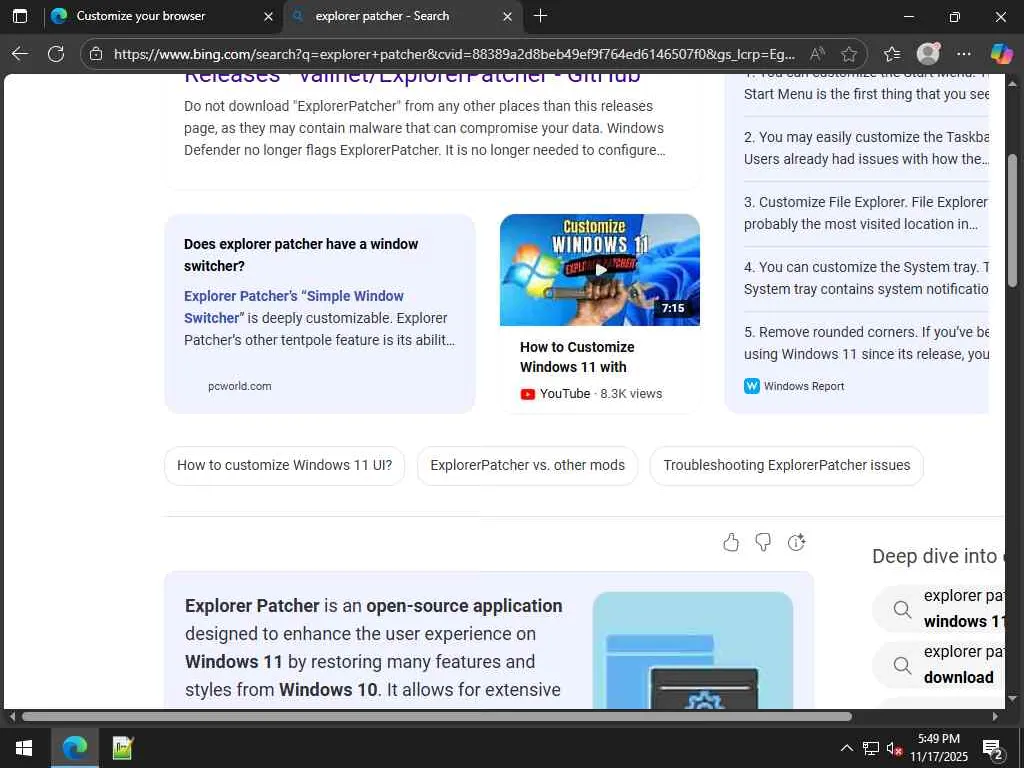Viewport: 1024px width, 768px height.
Task: Open the muted volume tray icon
Action: coord(894,748)
